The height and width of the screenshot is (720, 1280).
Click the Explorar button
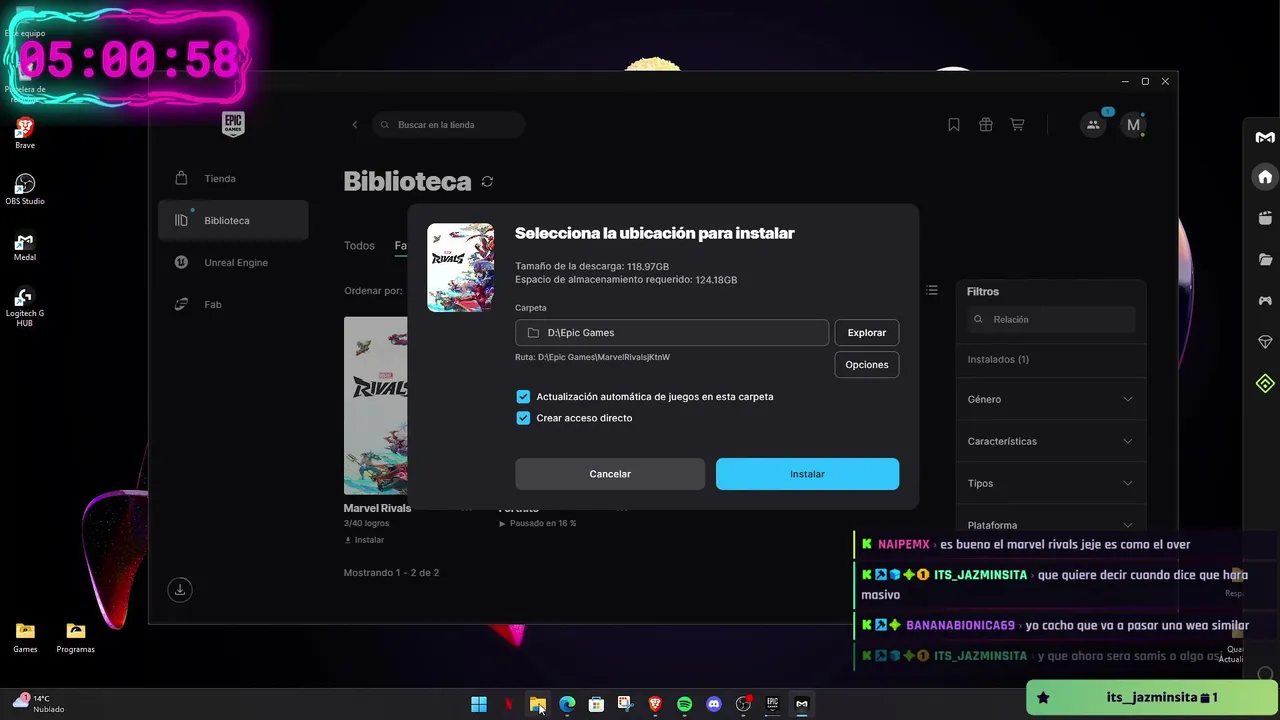point(867,333)
